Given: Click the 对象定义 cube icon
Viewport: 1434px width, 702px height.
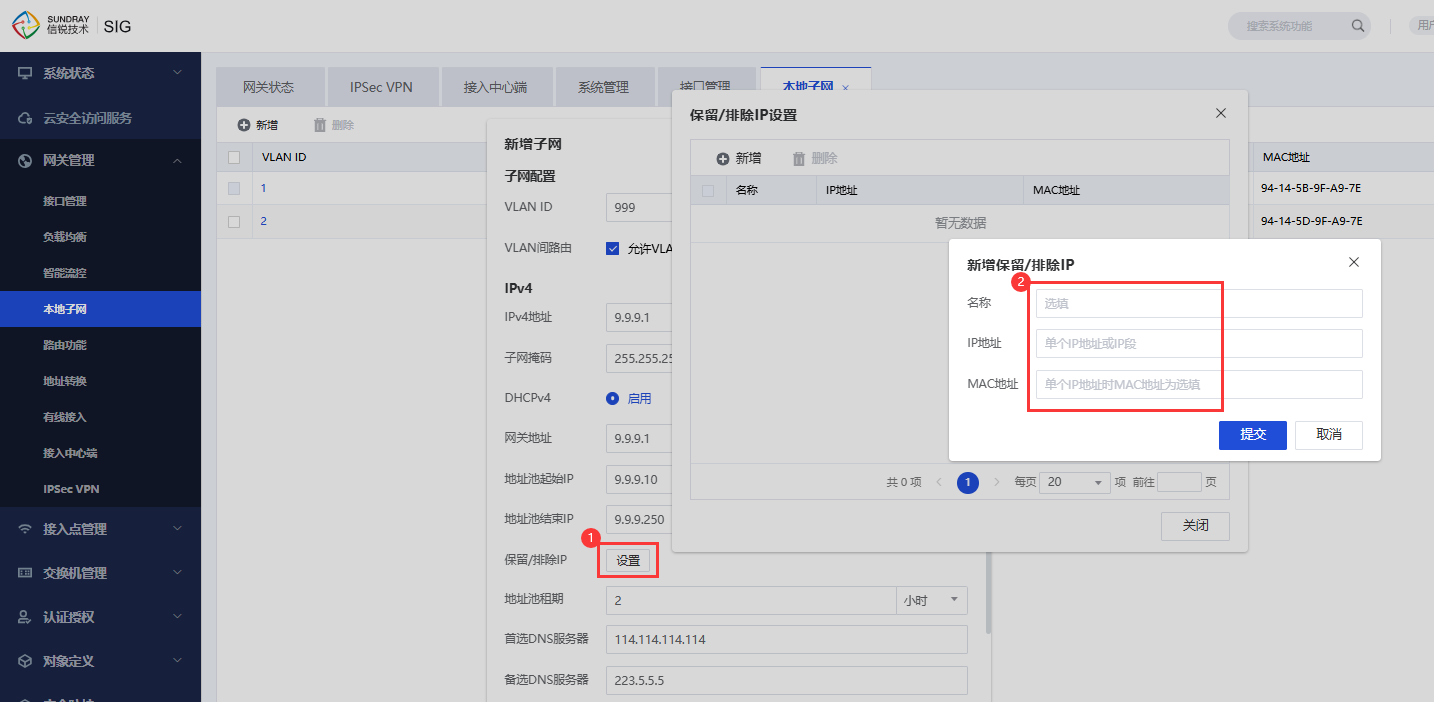Looking at the screenshot, I should (25, 661).
